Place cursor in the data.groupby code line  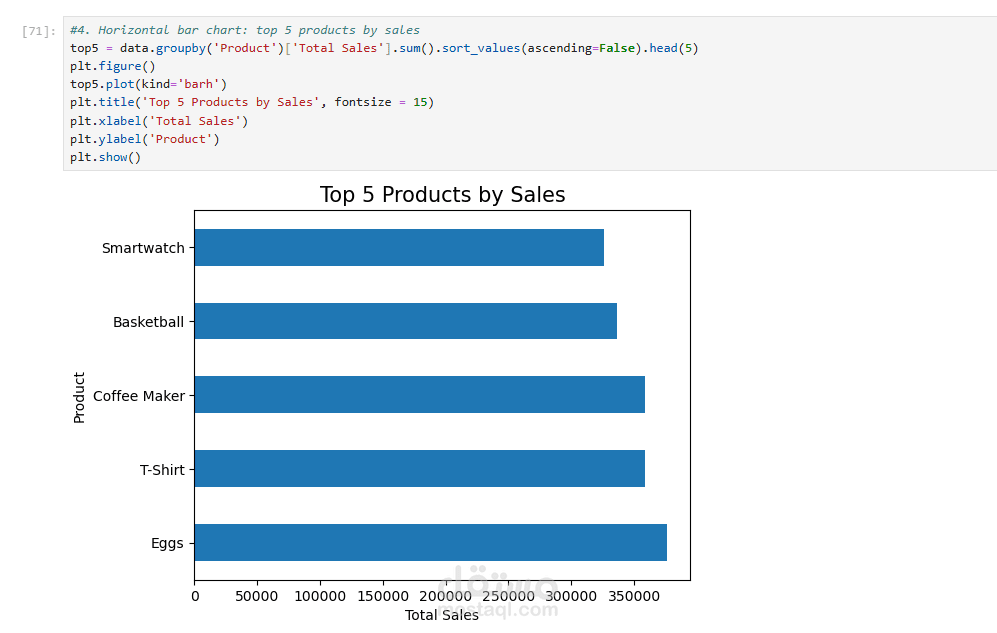tap(383, 48)
